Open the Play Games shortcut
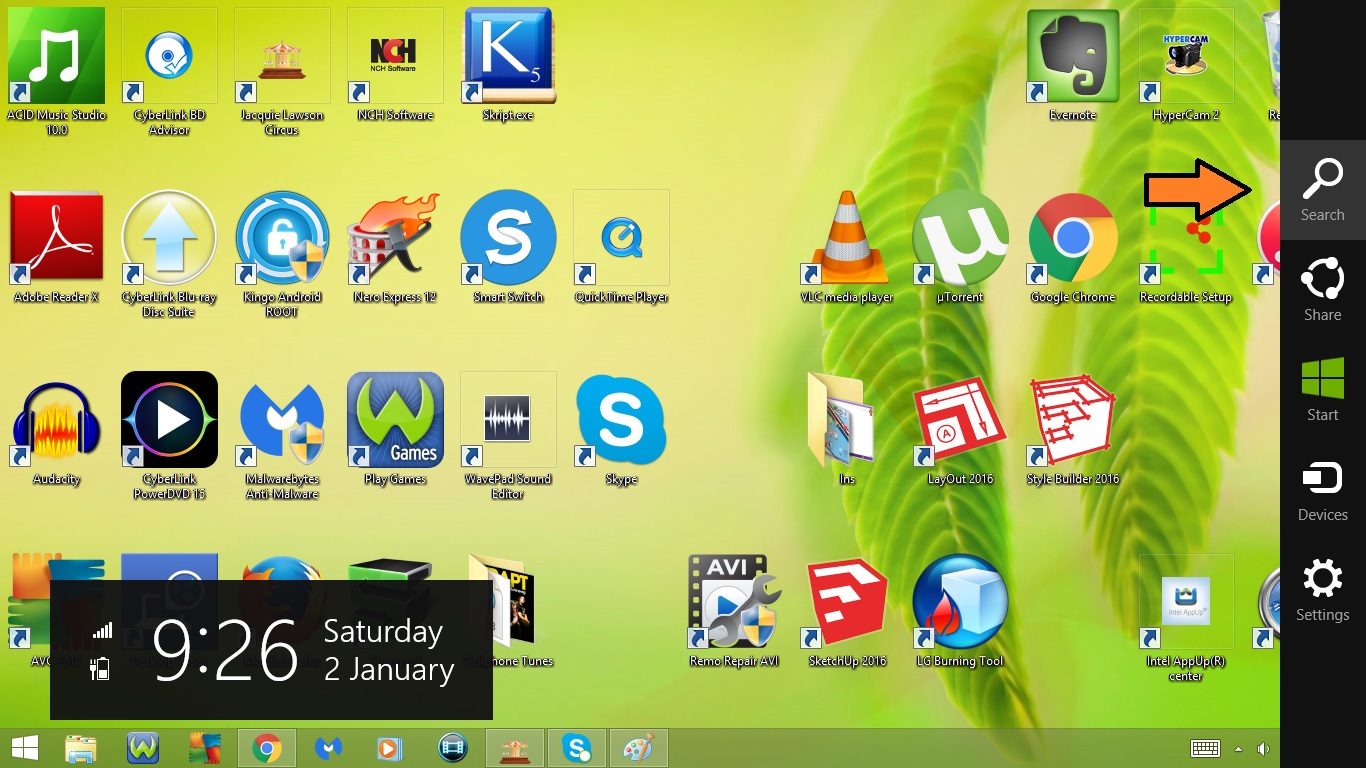 [x=395, y=420]
